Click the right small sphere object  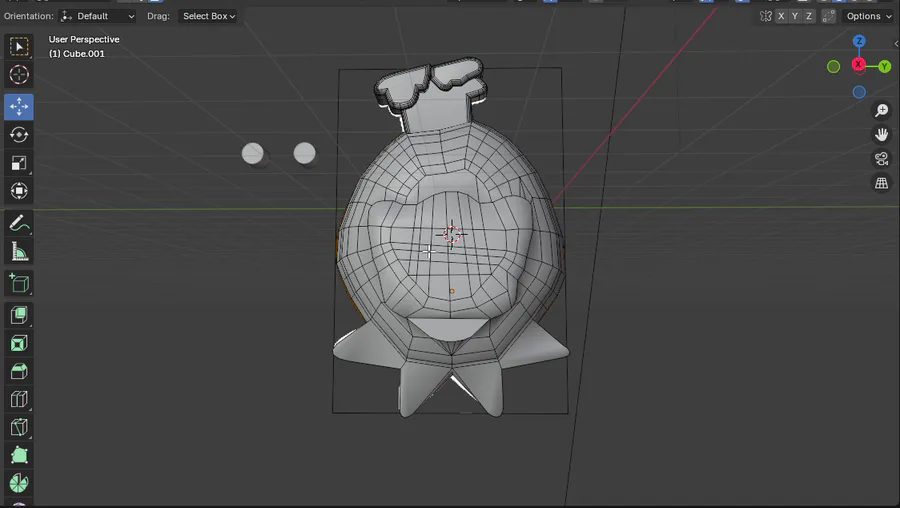click(304, 153)
